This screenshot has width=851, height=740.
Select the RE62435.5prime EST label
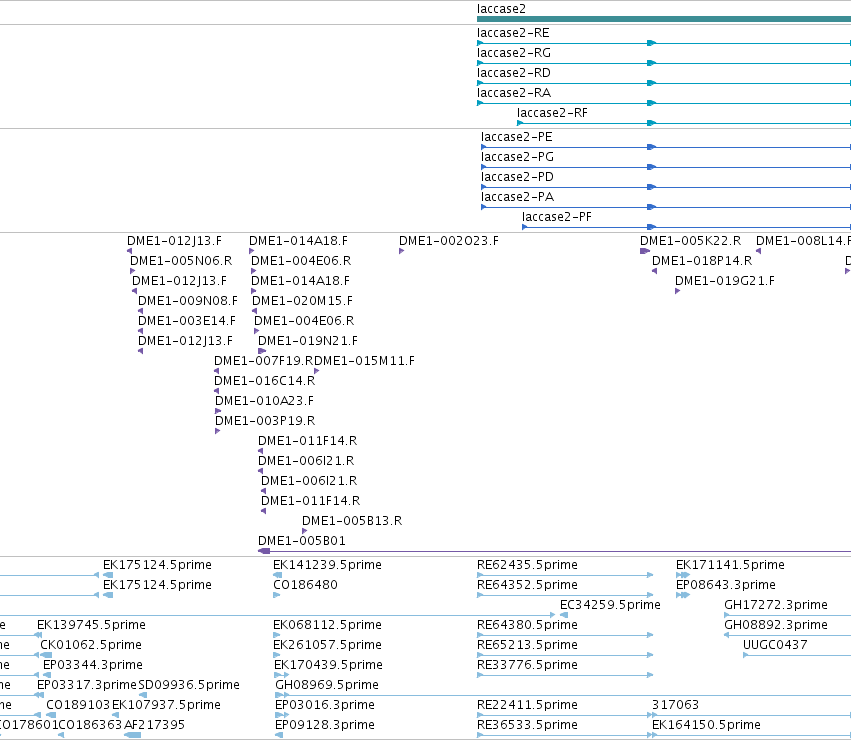pyautogui.click(x=527, y=565)
